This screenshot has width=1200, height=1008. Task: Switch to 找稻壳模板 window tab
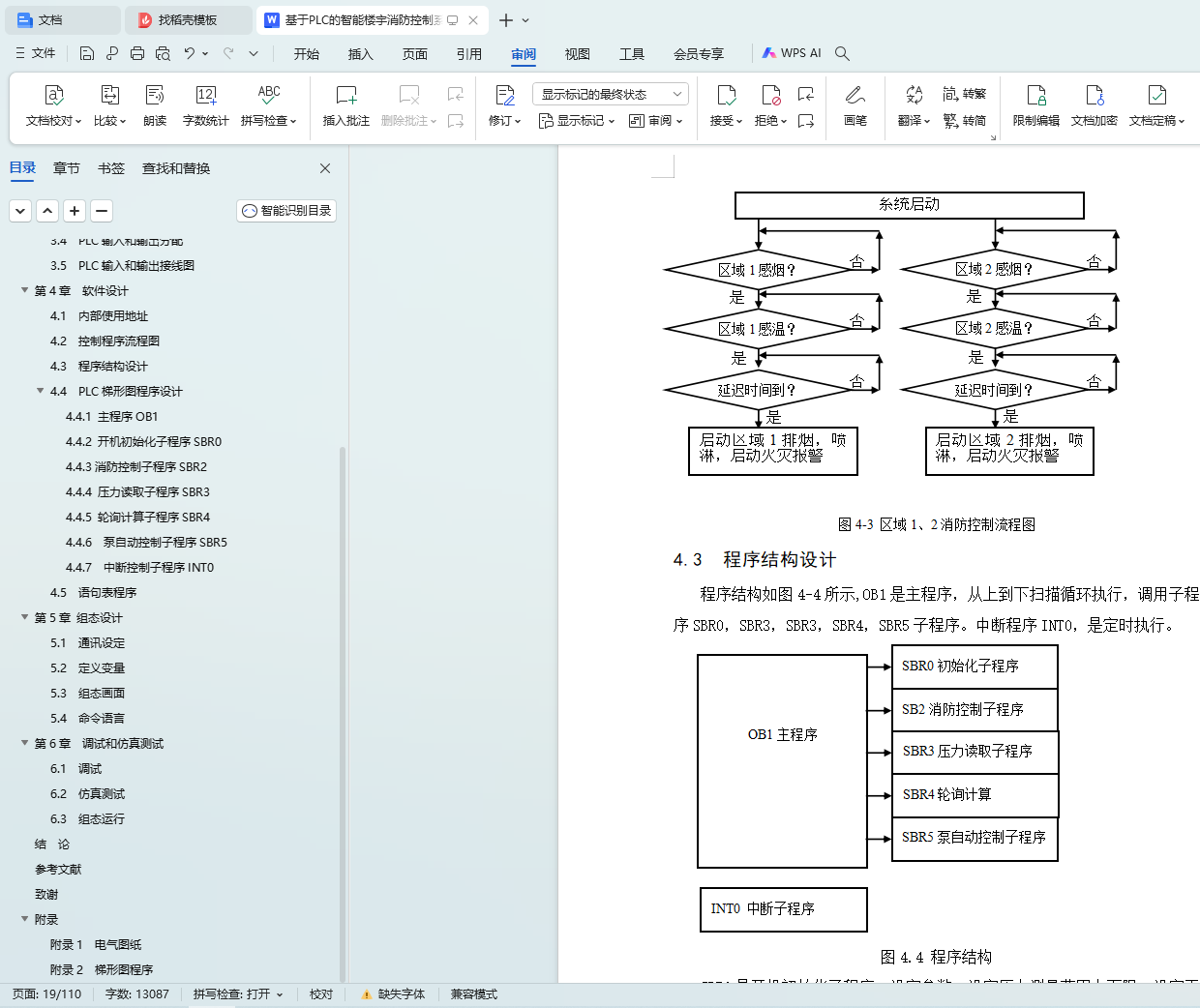pyautogui.click(x=190, y=20)
